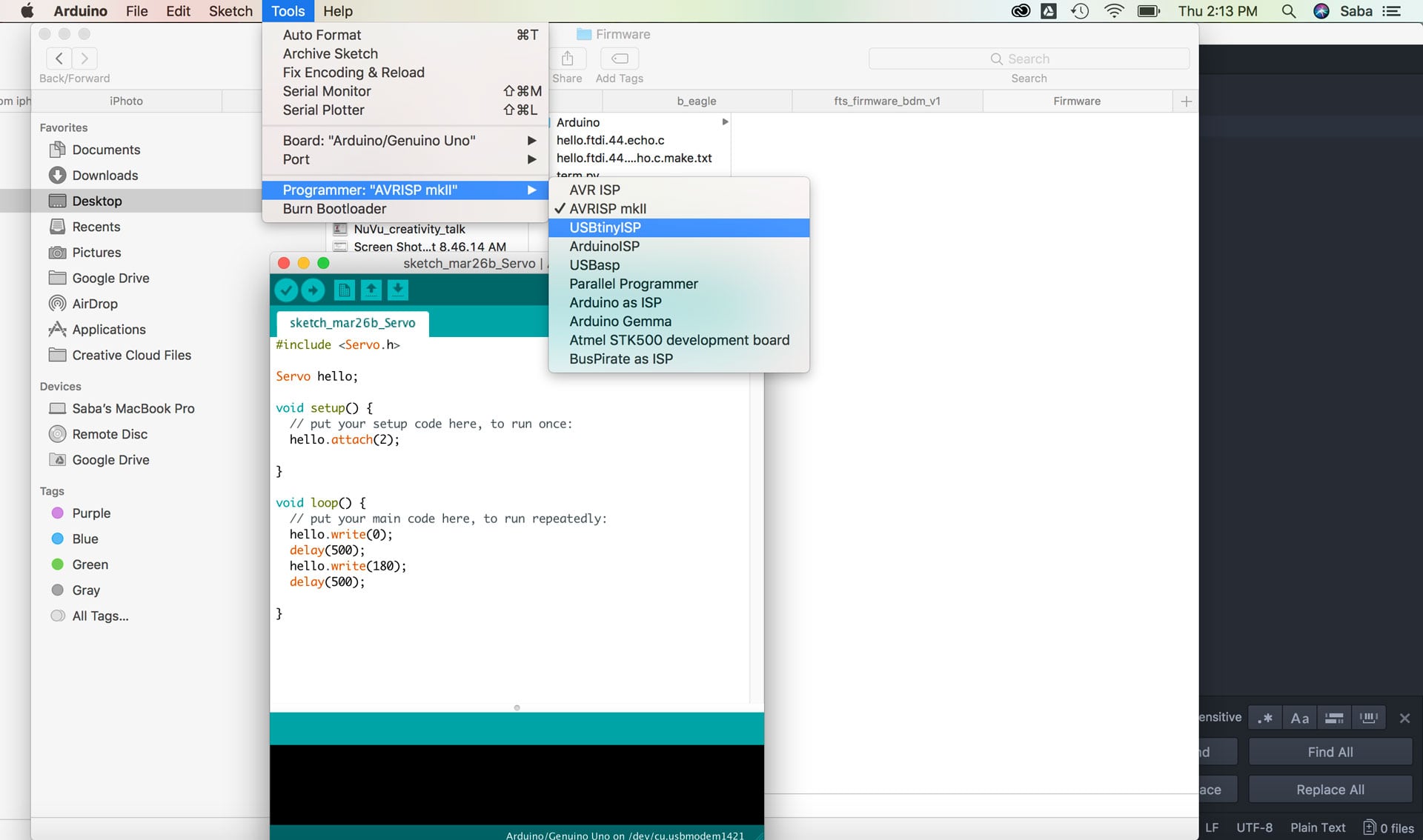This screenshot has width=1423, height=840.
Task: Open Time Machine menu bar icon
Action: 1080,11
